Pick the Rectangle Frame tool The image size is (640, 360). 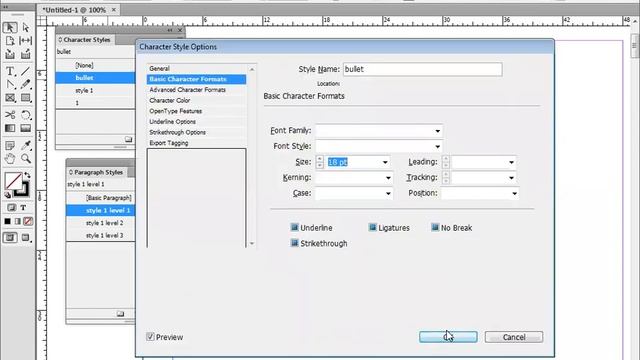(x=10, y=98)
